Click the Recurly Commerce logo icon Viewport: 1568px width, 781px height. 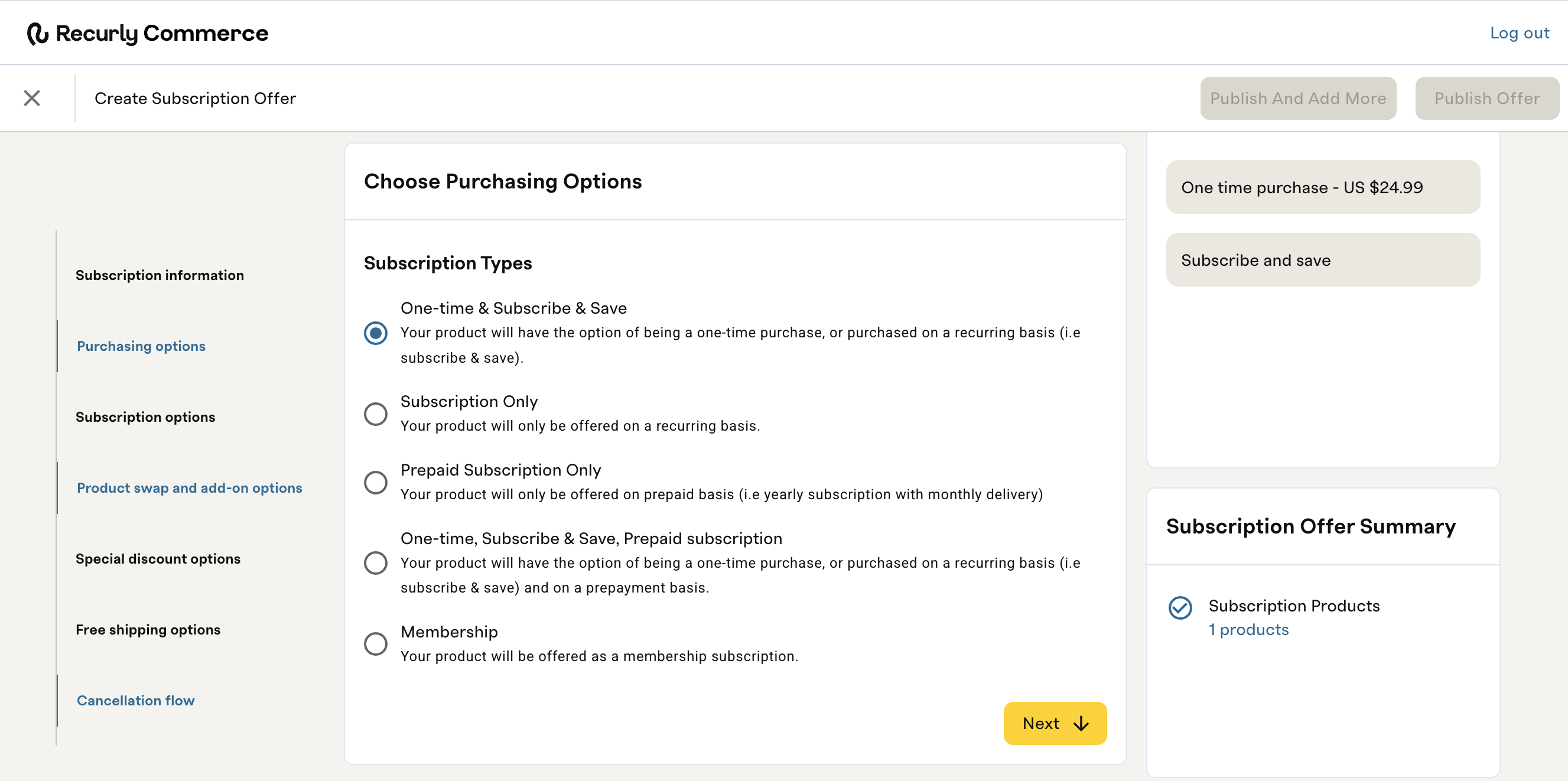(x=37, y=34)
